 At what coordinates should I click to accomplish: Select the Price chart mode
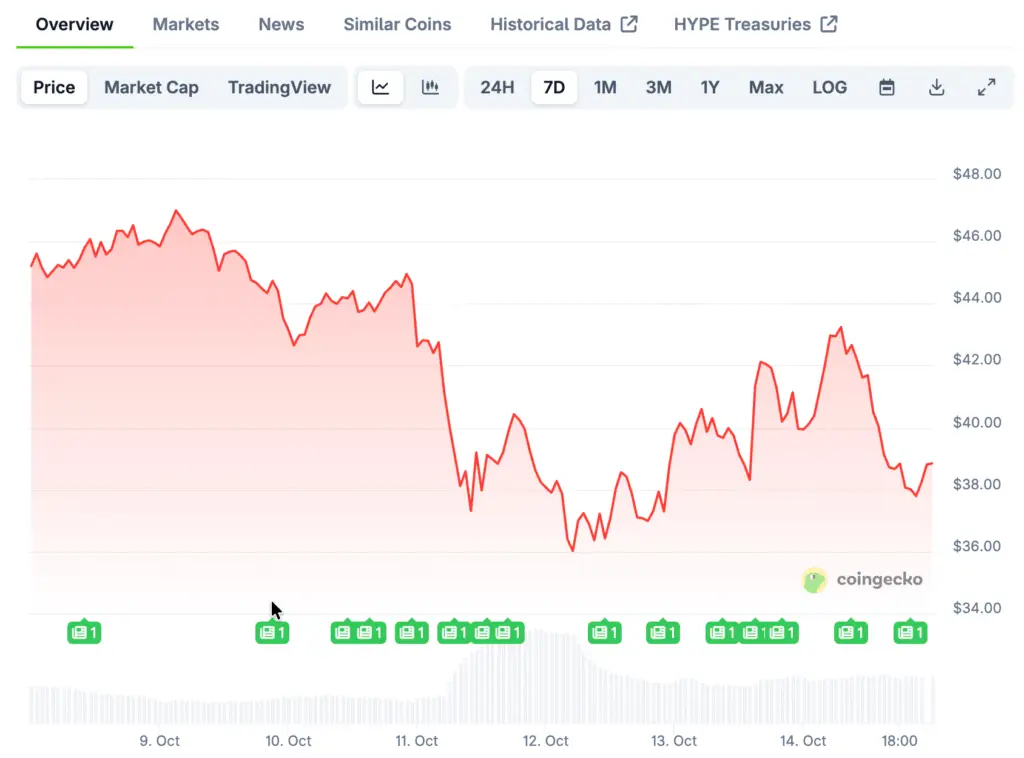(54, 87)
